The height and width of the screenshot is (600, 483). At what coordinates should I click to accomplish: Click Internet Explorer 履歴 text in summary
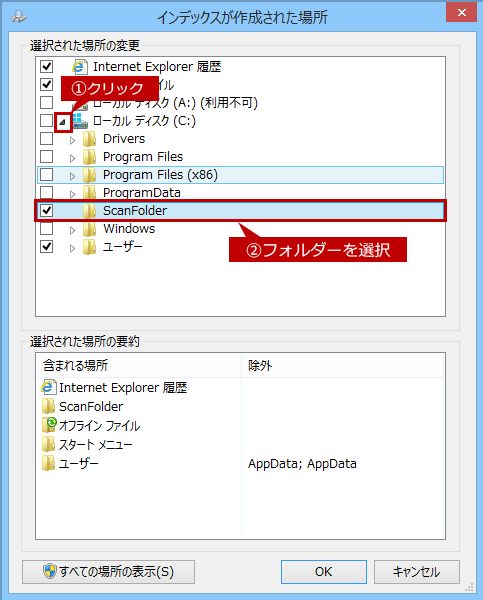[123, 387]
